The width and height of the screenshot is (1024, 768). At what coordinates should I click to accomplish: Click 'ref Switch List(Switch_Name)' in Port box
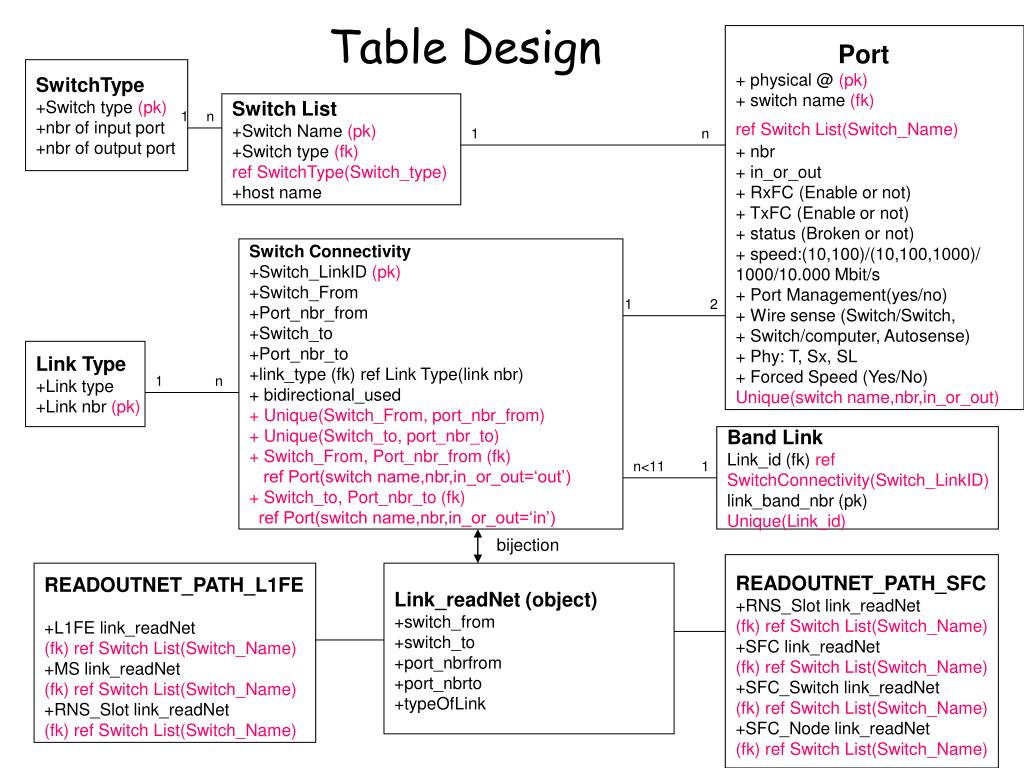[846, 129]
